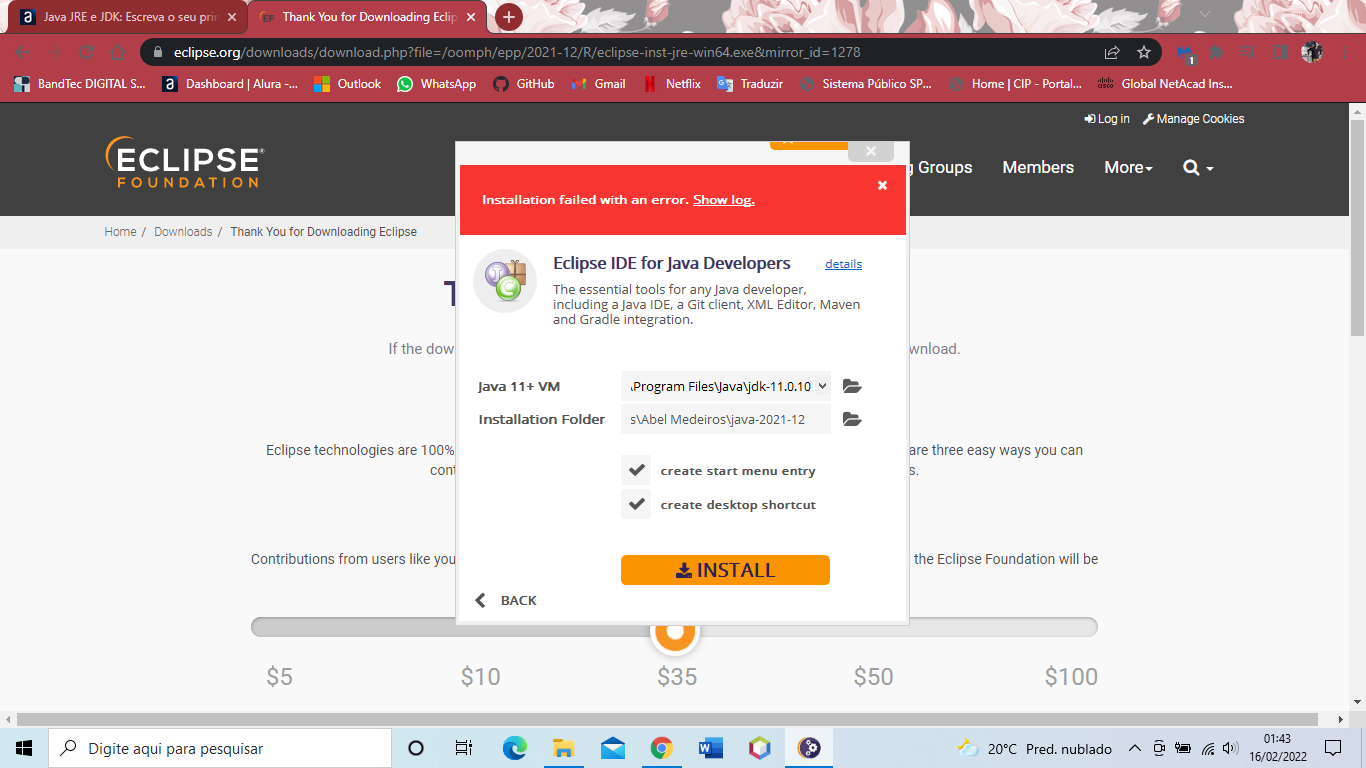This screenshot has height=768, width=1366.
Task: Open the Global NetAcad bookmark
Action: [1165, 84]
